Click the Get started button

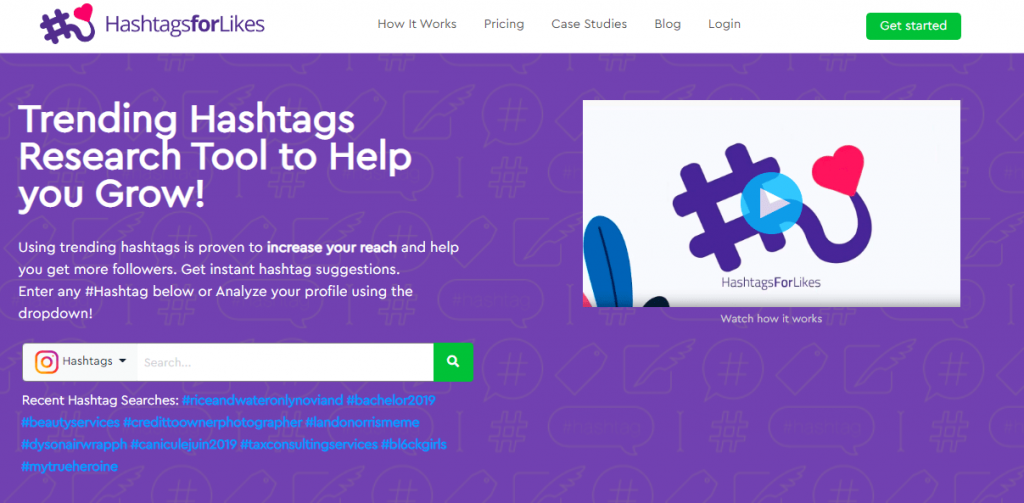pyautogui.click(x=913, y=26)
